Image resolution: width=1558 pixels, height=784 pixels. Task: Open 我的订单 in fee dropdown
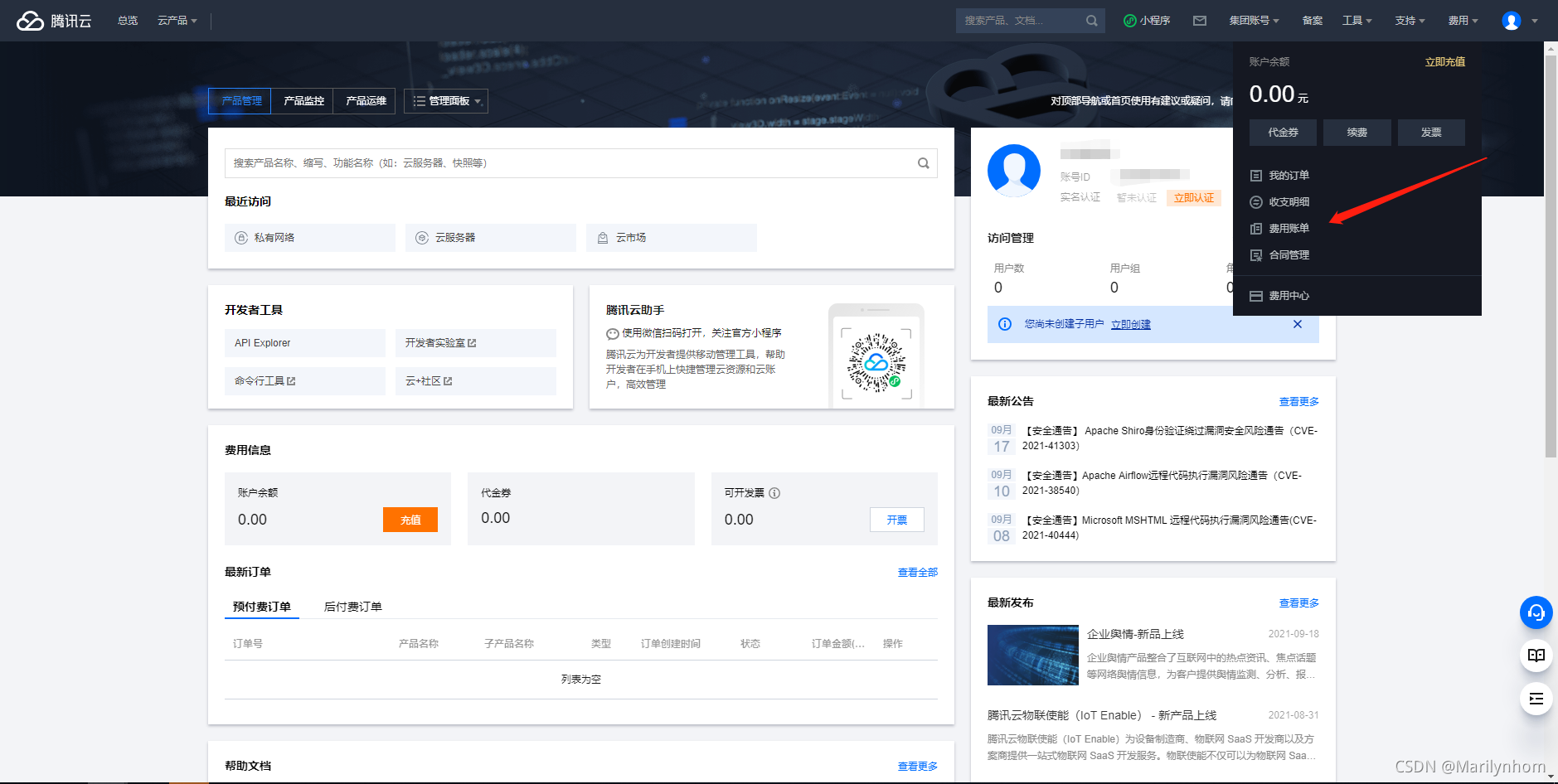(1279, 176)
